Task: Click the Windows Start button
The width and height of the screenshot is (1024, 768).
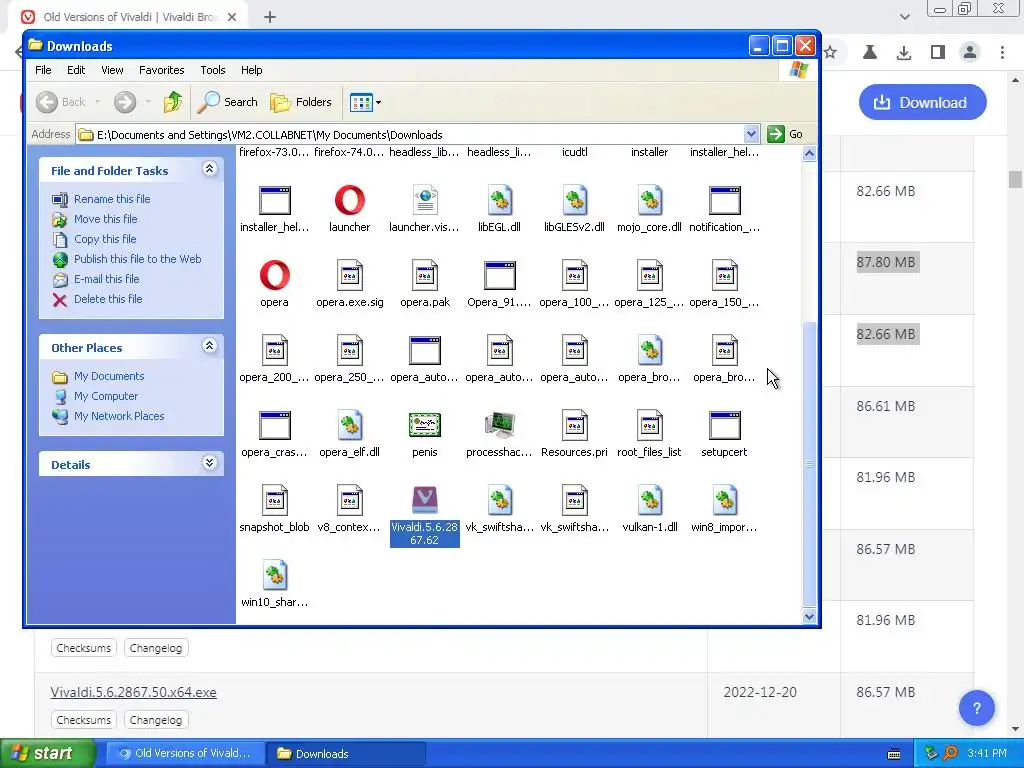Action: click(48, 754)
